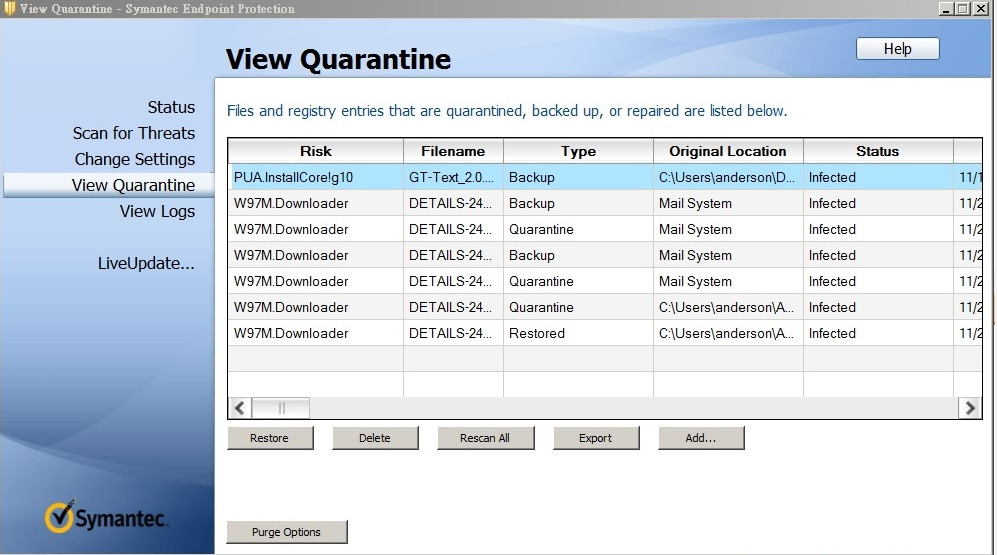Click the Export button
Viewport: 997px width, 555px height.
click(596, 438)
